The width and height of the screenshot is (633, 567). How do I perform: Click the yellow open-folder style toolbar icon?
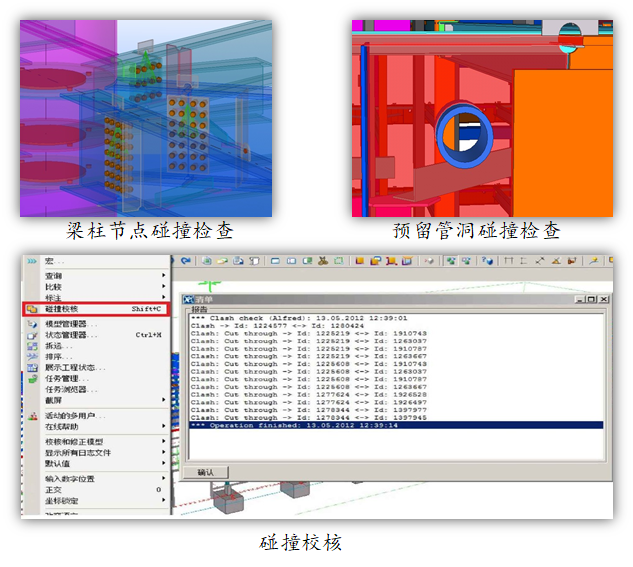pos(222,261)
